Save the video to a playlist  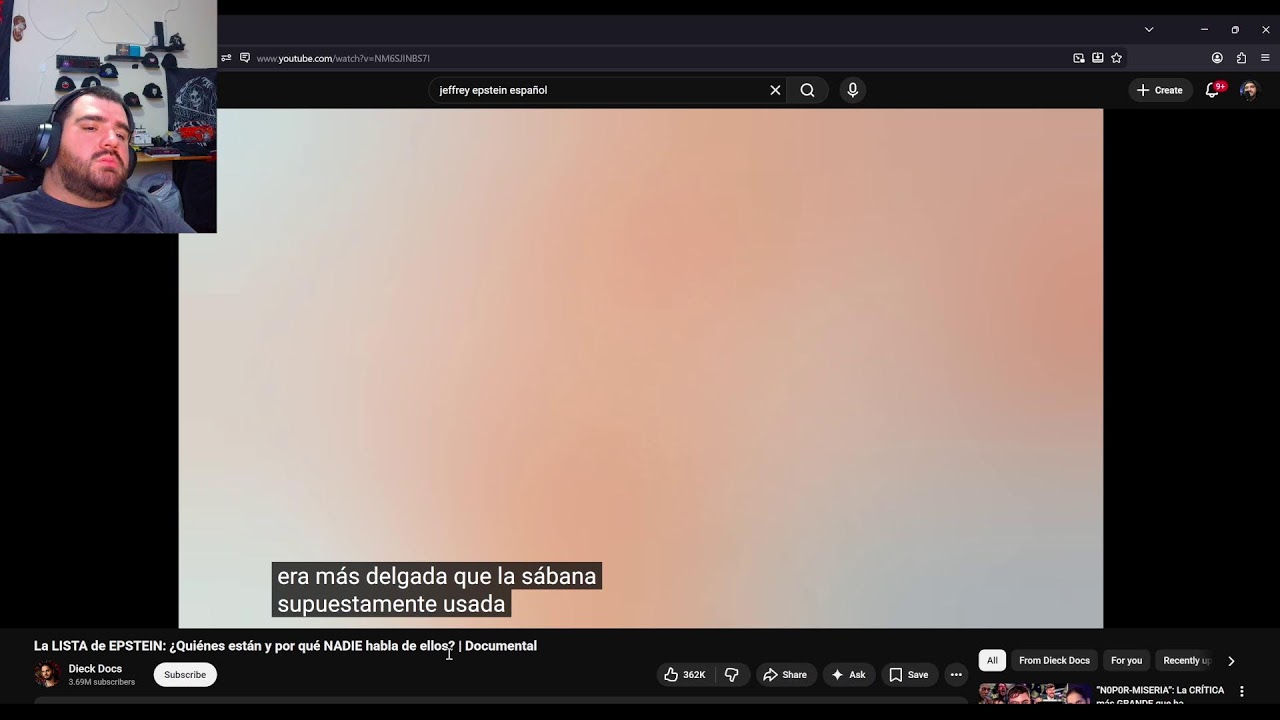pos(909,675)
